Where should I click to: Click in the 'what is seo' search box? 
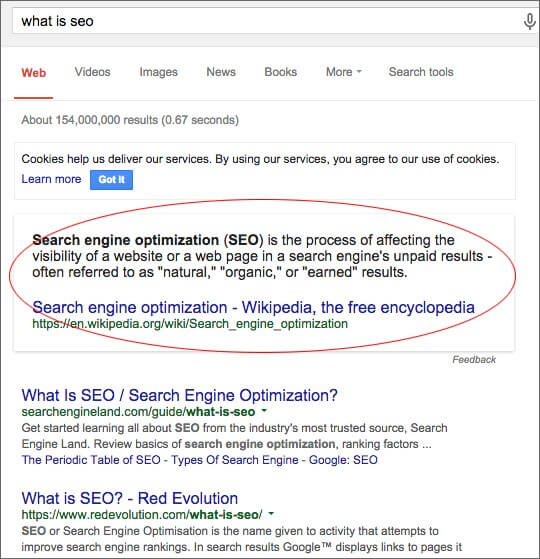264,21
